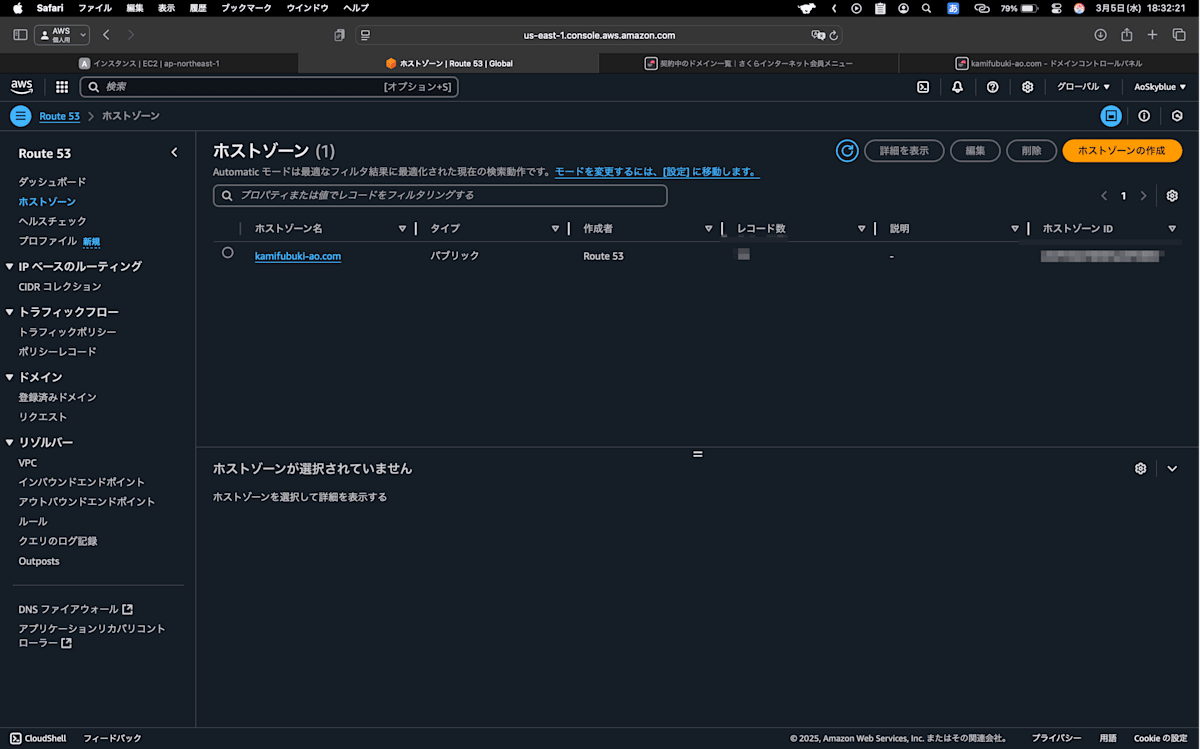
Task: Open the table preferences gear above the list
Action: pyautogui.click(x=1172, y=195)
